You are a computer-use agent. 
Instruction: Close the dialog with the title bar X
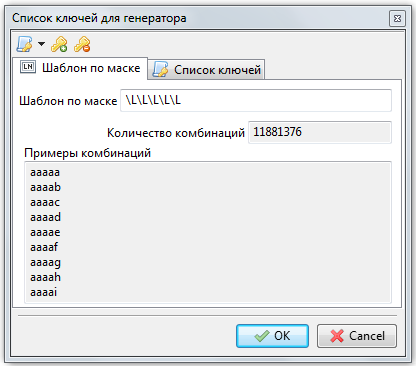pos(397,18)
